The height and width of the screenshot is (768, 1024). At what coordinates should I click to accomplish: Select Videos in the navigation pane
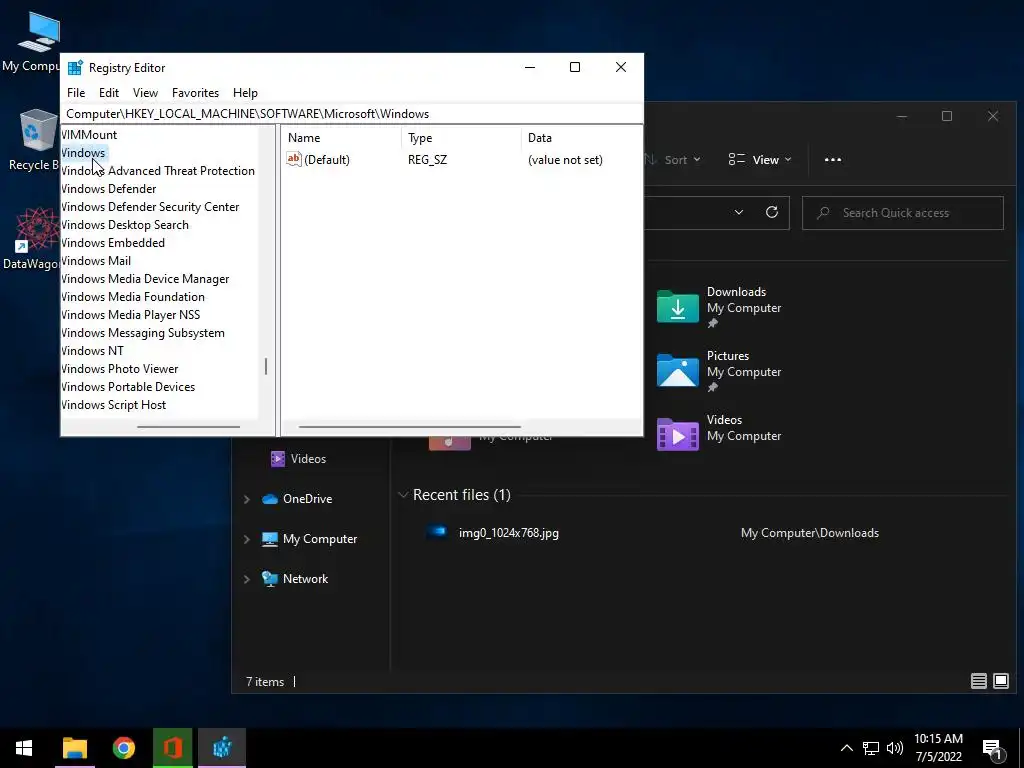click(x=298, y=458)
